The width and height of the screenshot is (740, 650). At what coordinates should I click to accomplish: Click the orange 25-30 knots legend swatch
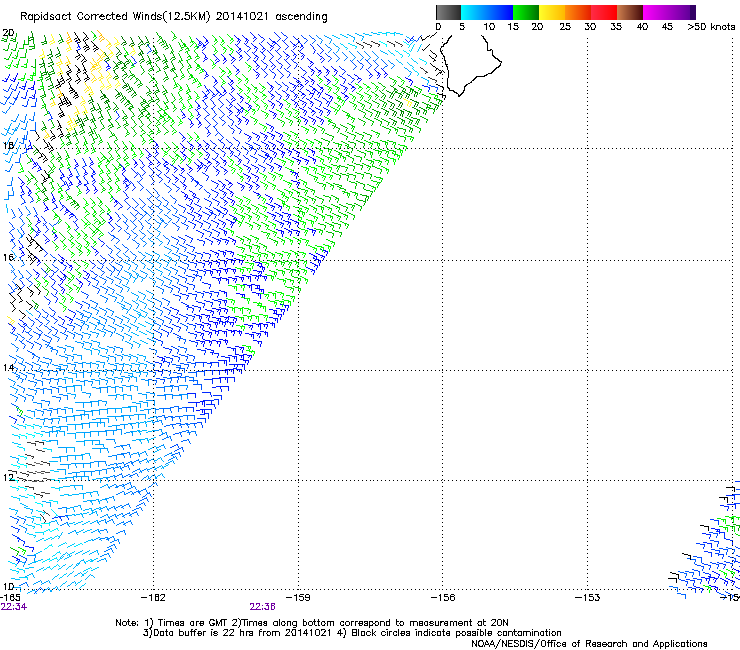(x=578, y=12)
